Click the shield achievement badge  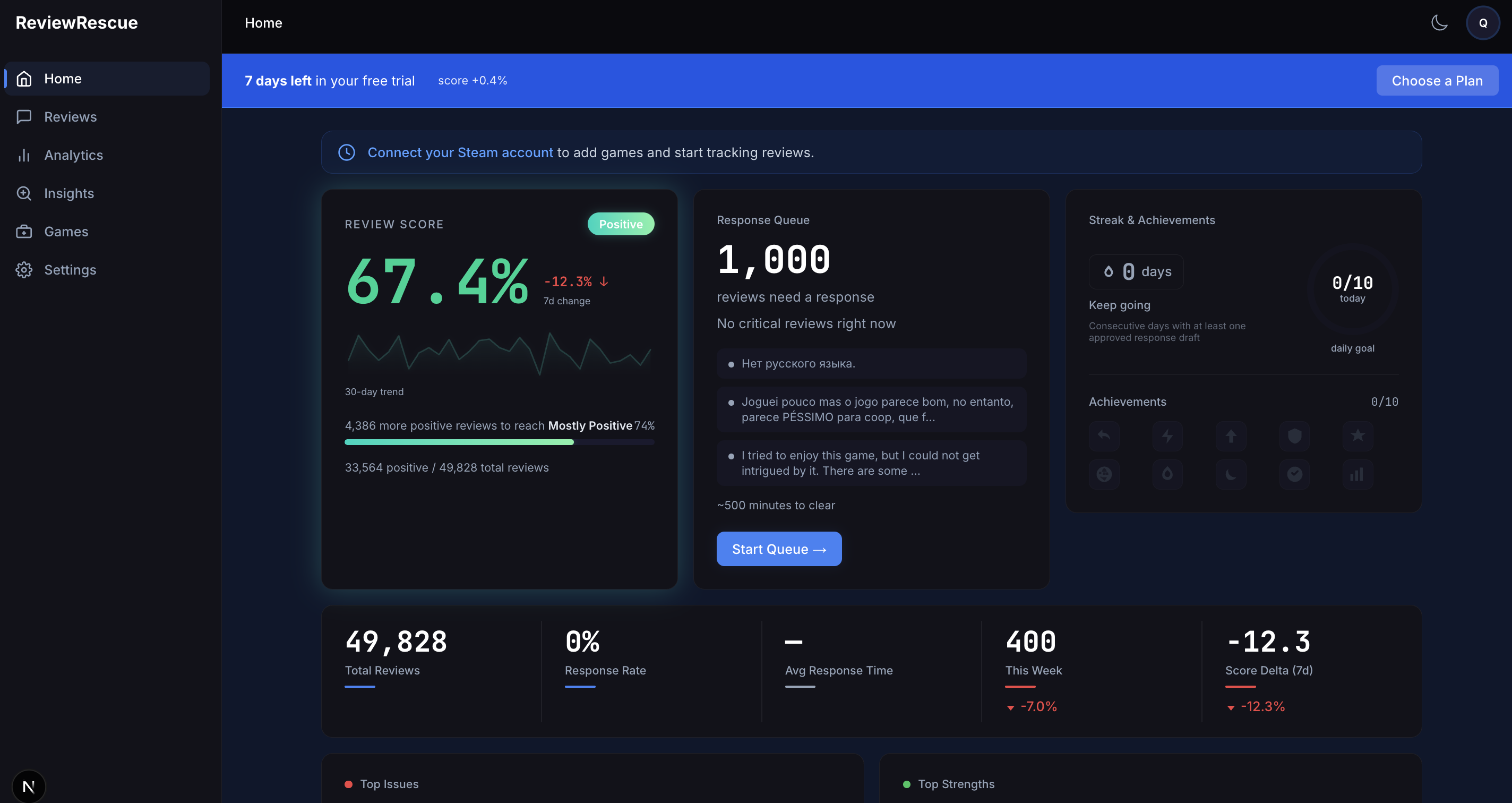coord(1294,435)
